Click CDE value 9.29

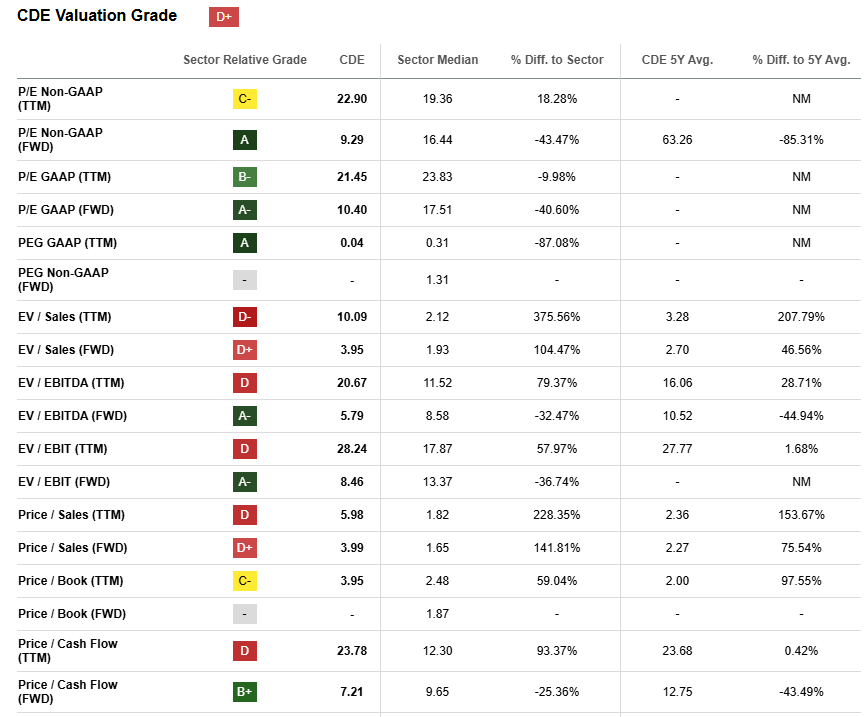352,140
